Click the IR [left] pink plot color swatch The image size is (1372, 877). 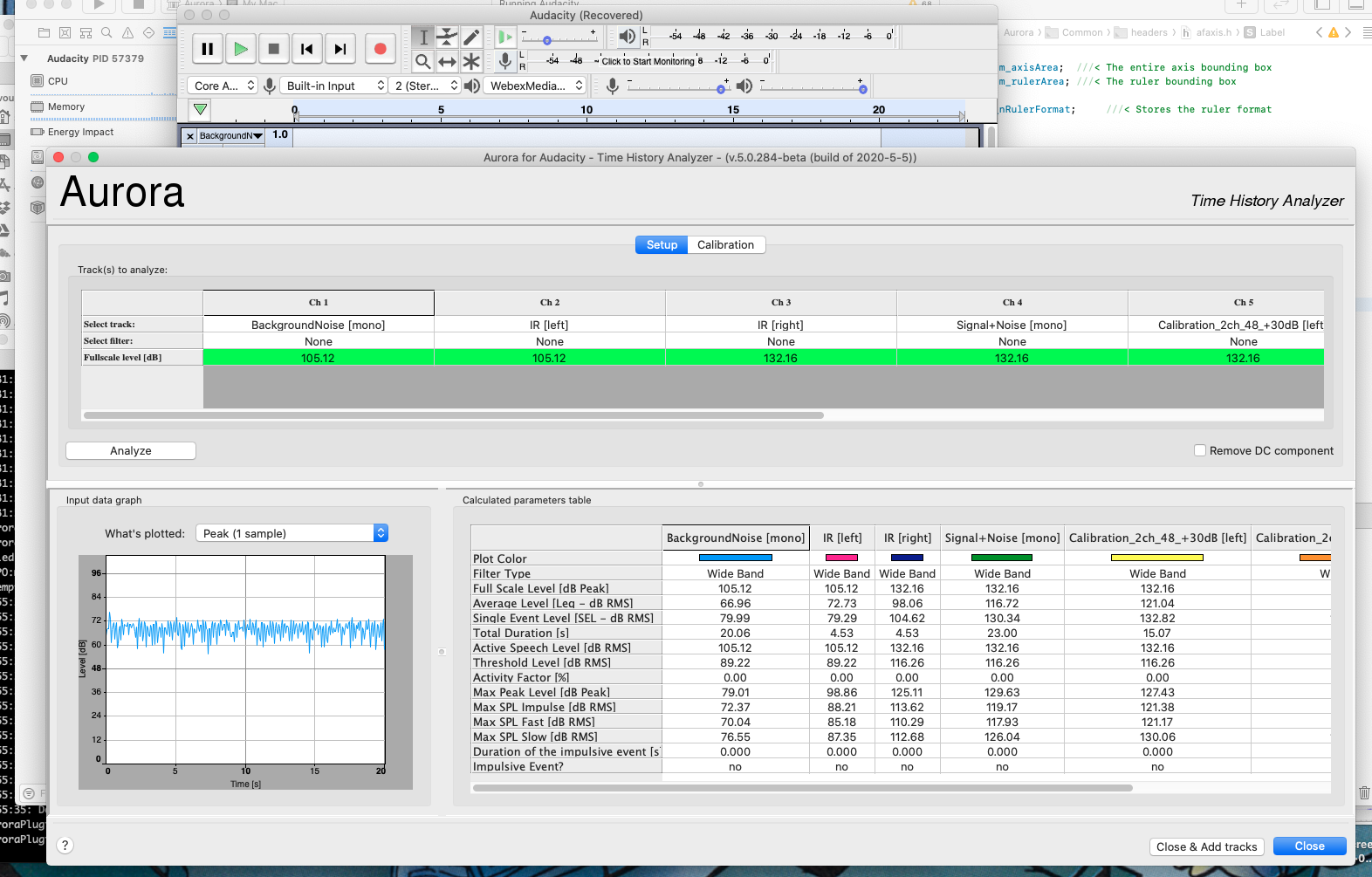coord(841,558)
